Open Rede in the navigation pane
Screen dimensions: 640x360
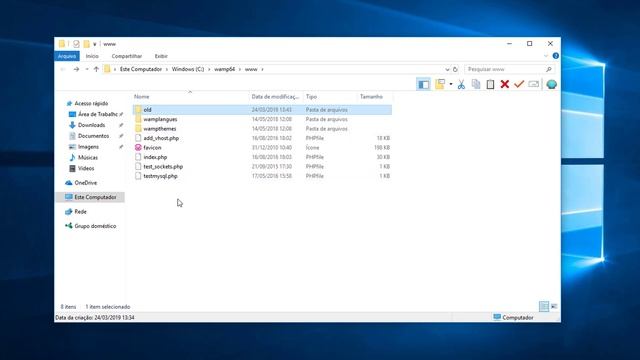(80, 212)
